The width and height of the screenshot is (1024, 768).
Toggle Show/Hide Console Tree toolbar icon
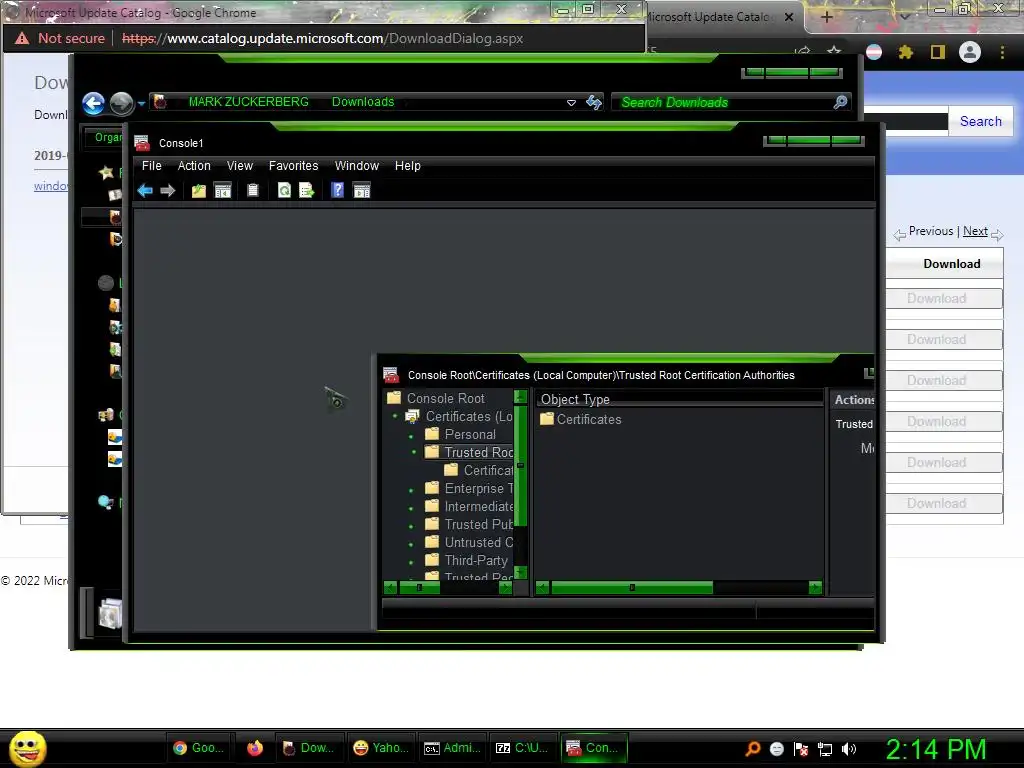click(223, 190)
